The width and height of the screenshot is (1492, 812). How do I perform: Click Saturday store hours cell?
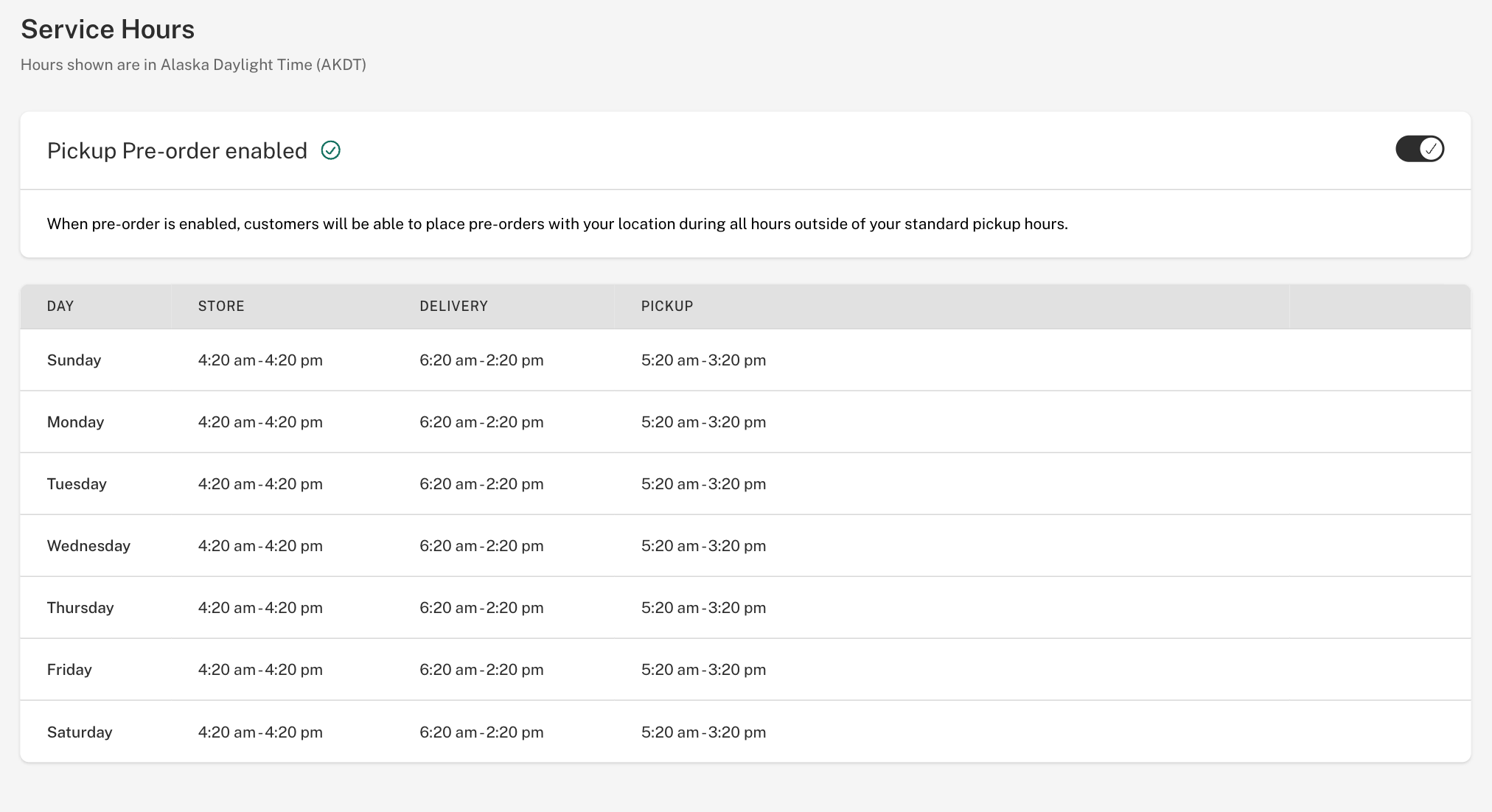pyautogui.click(x=260, y=732)
